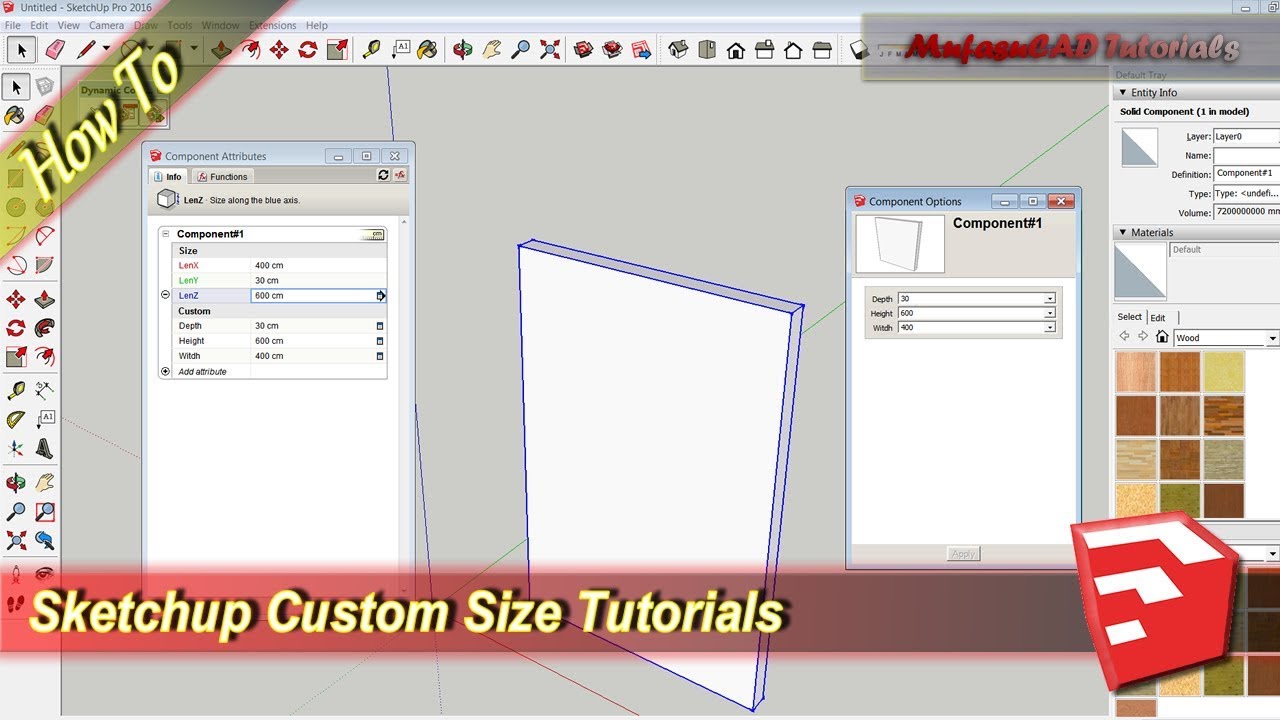Activate the Paint Bucket tool in the top toolbar
Viewport: 1280px width, 720px height.
[x=428, y=49]
